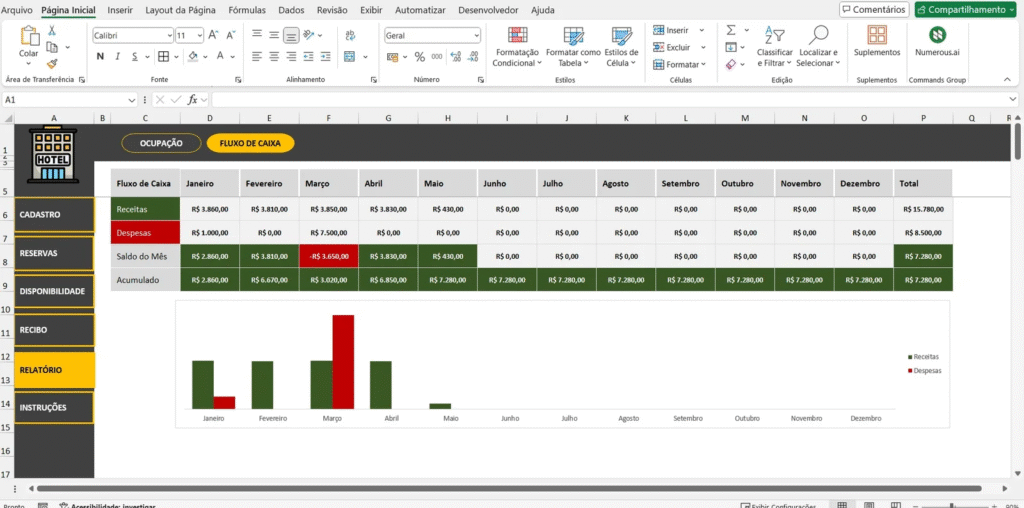Expand the Name Box dropdown arrow
The height and width of the screenshot is (508, 1024).
pos(131,100)
